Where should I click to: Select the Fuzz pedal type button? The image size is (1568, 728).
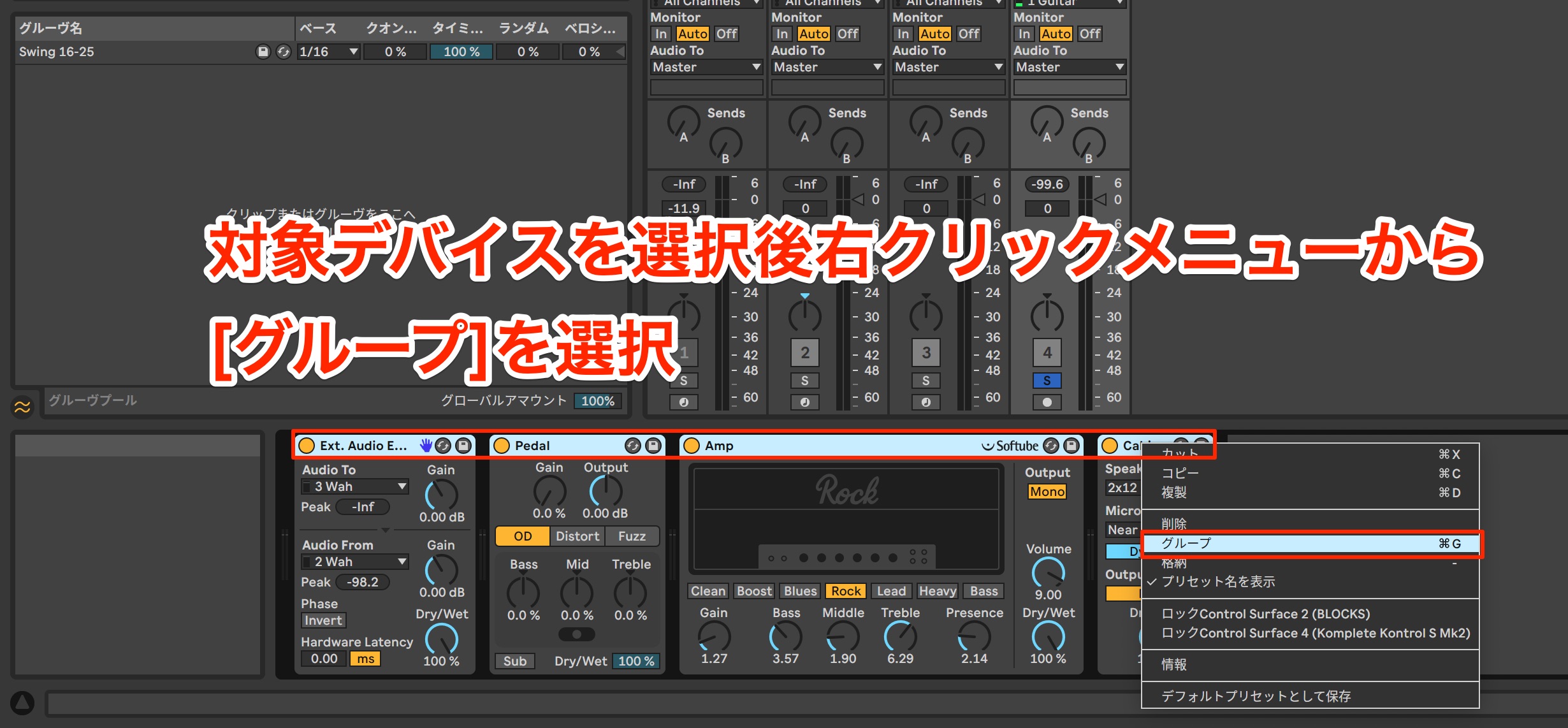[632, 536]
